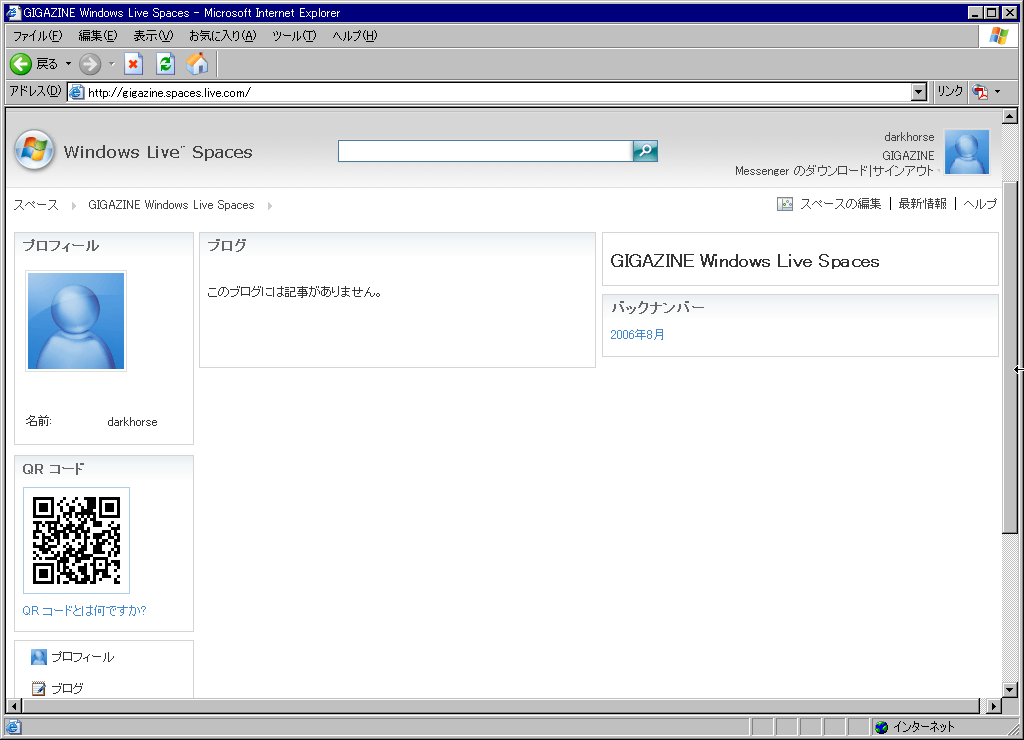Click the リンク toolbar label
Screen dimensions: 1024x740
tap(950, 91)
